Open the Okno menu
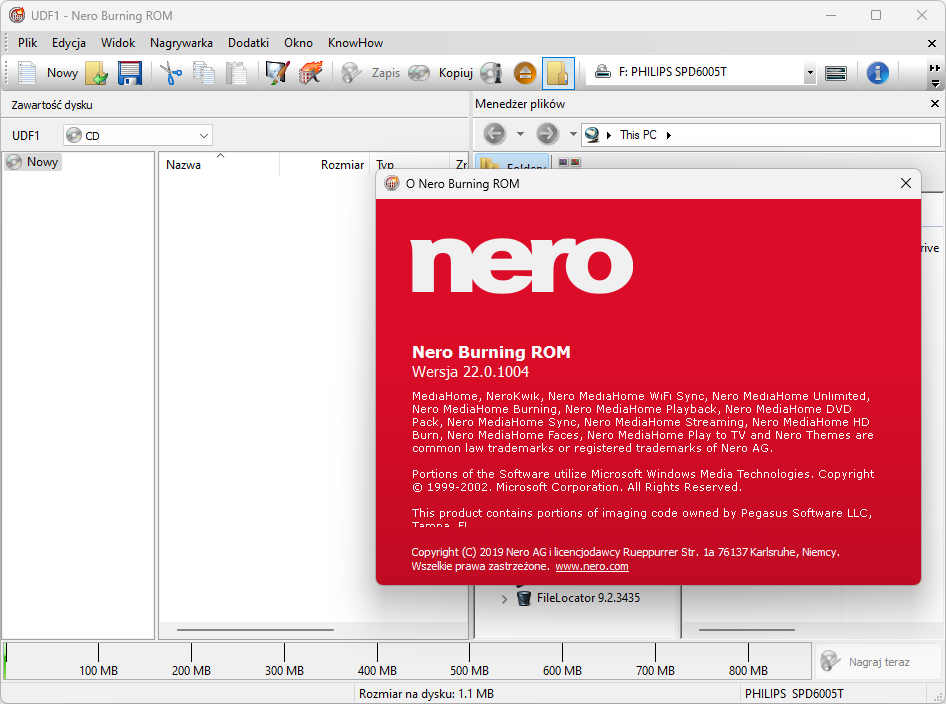This screenshot has height=704, width=946. 298,43
